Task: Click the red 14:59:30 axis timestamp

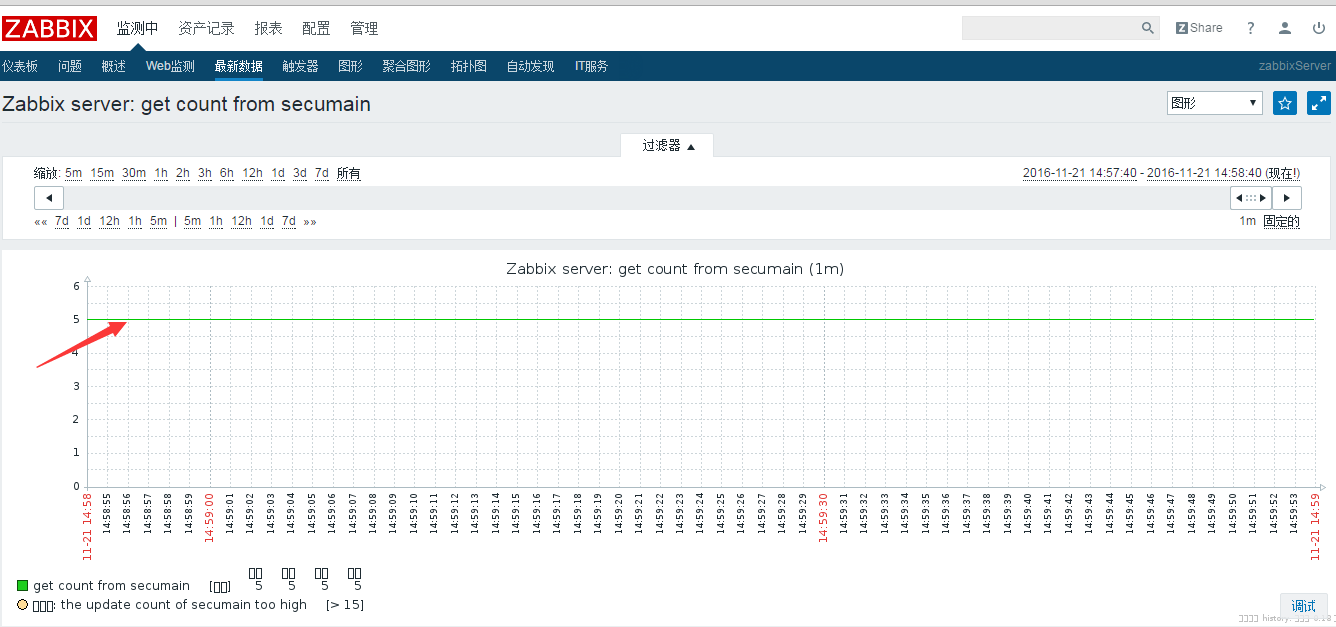Action: tap(823, 516)
